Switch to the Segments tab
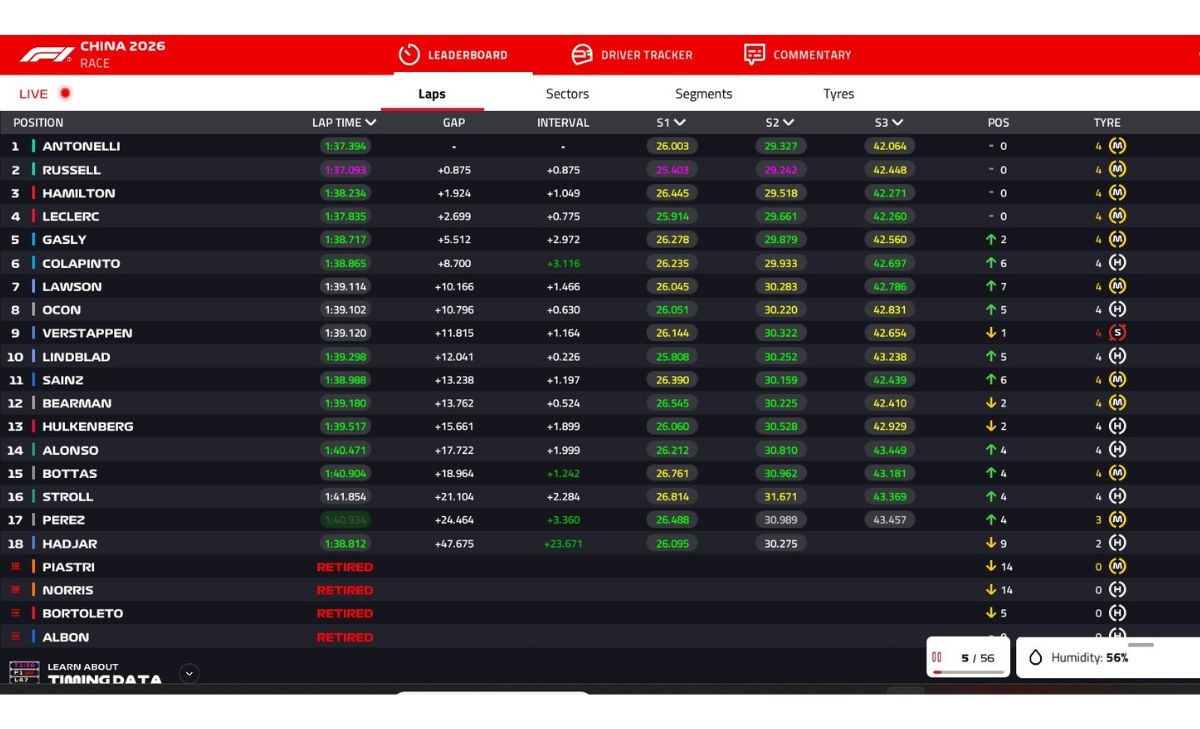This screenshot has width=1200, height=729. tap(703, 94)
